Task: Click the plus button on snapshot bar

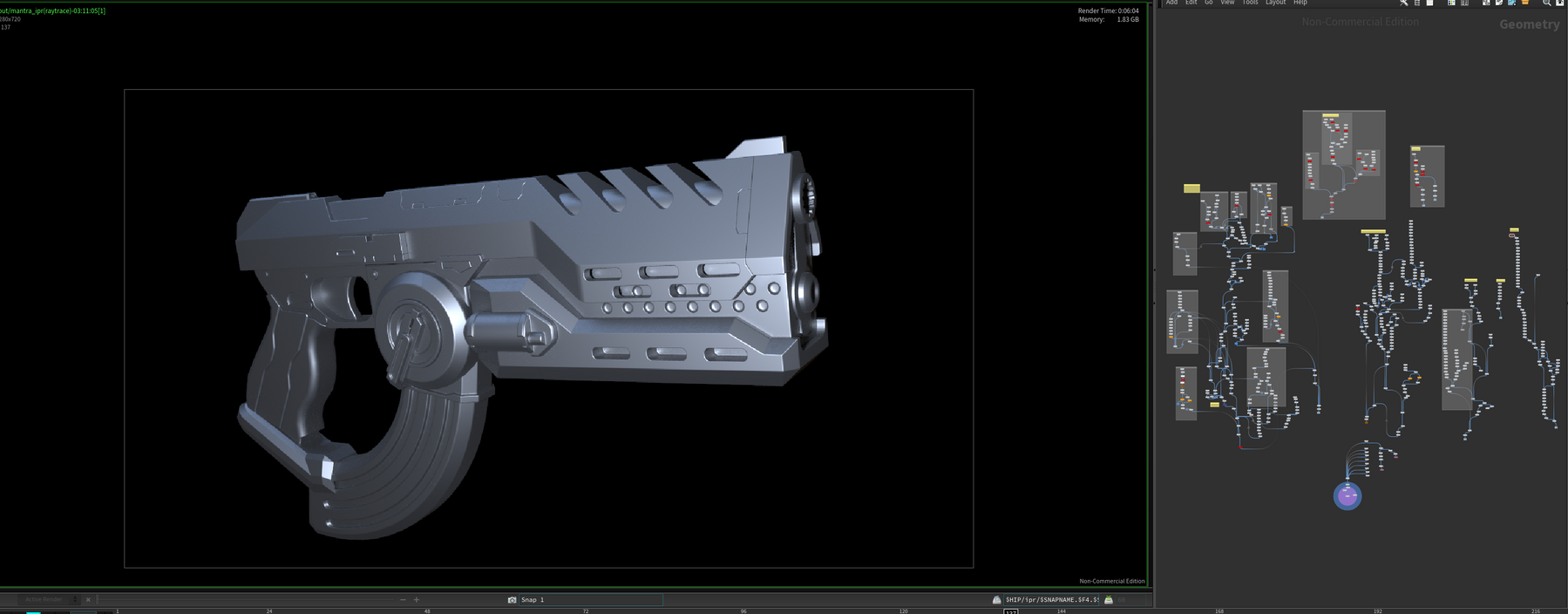Action: (417, 600)
